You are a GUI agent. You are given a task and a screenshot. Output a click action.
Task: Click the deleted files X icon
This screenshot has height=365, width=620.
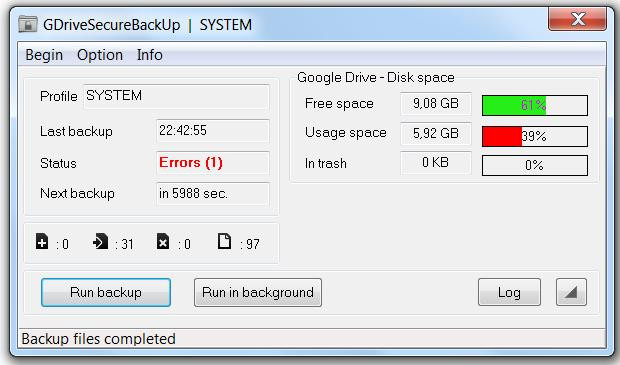click(163, 241)
